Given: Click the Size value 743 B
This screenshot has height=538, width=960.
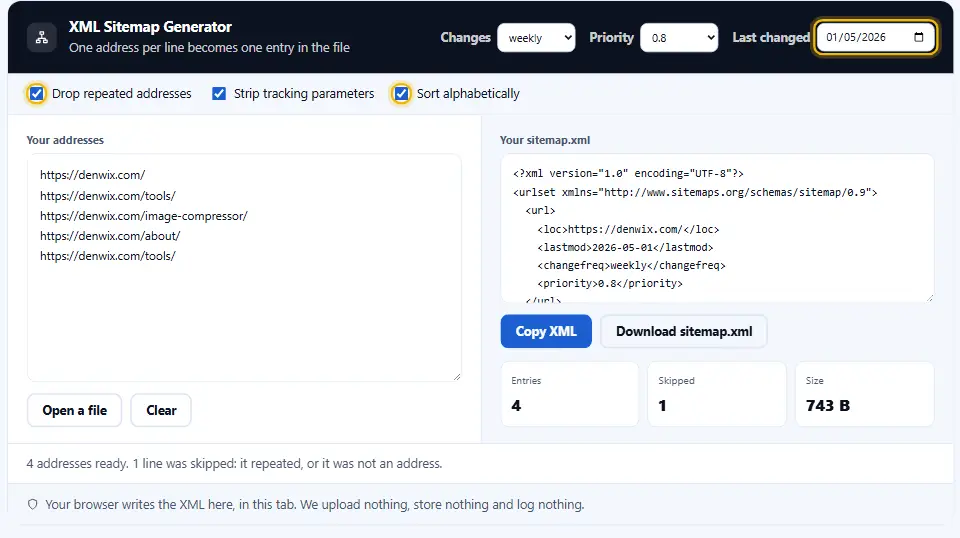Looking at the screenshot, I should point(828,406).
